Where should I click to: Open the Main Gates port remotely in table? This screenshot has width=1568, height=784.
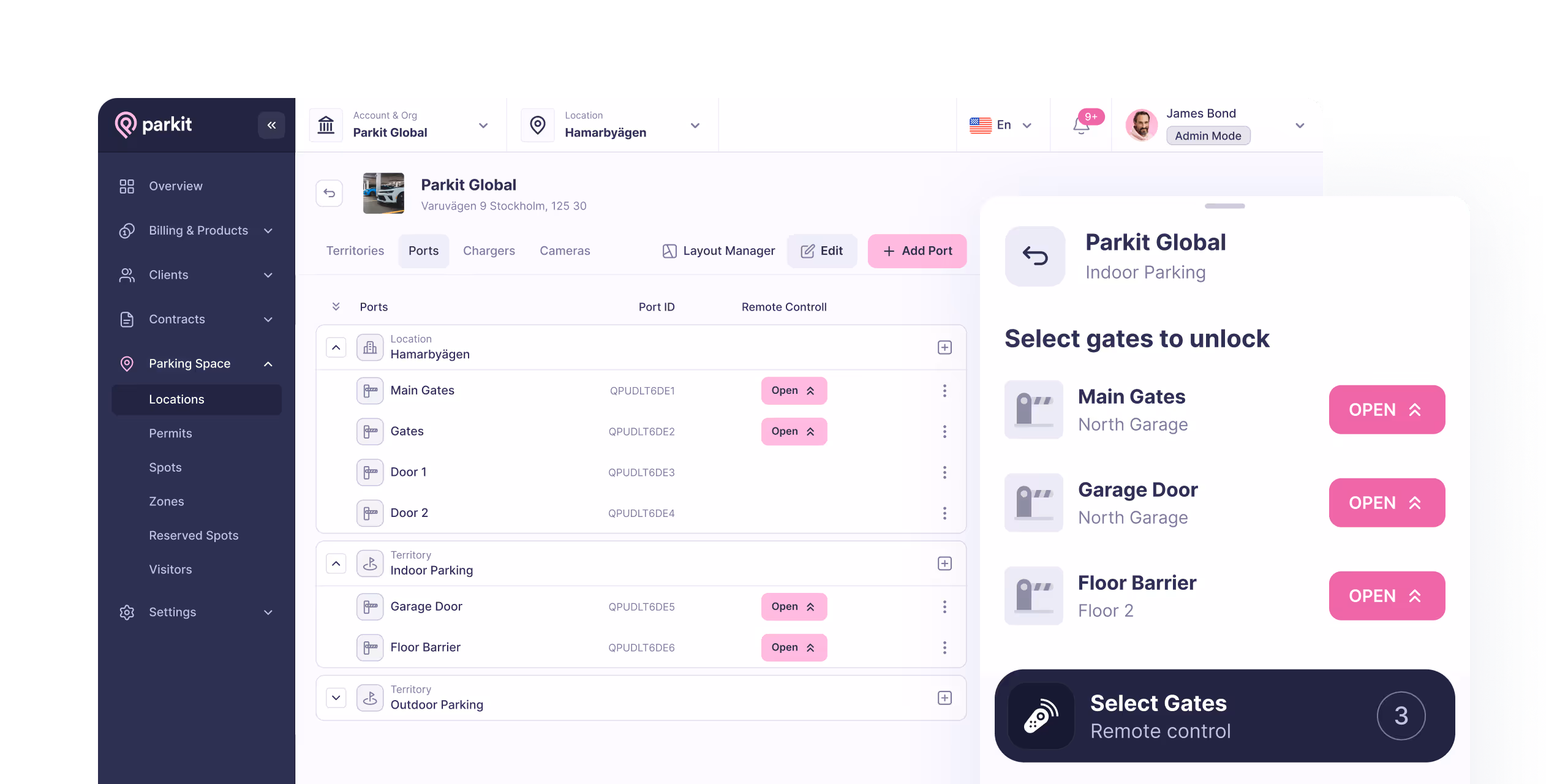[x=794, y=391]
